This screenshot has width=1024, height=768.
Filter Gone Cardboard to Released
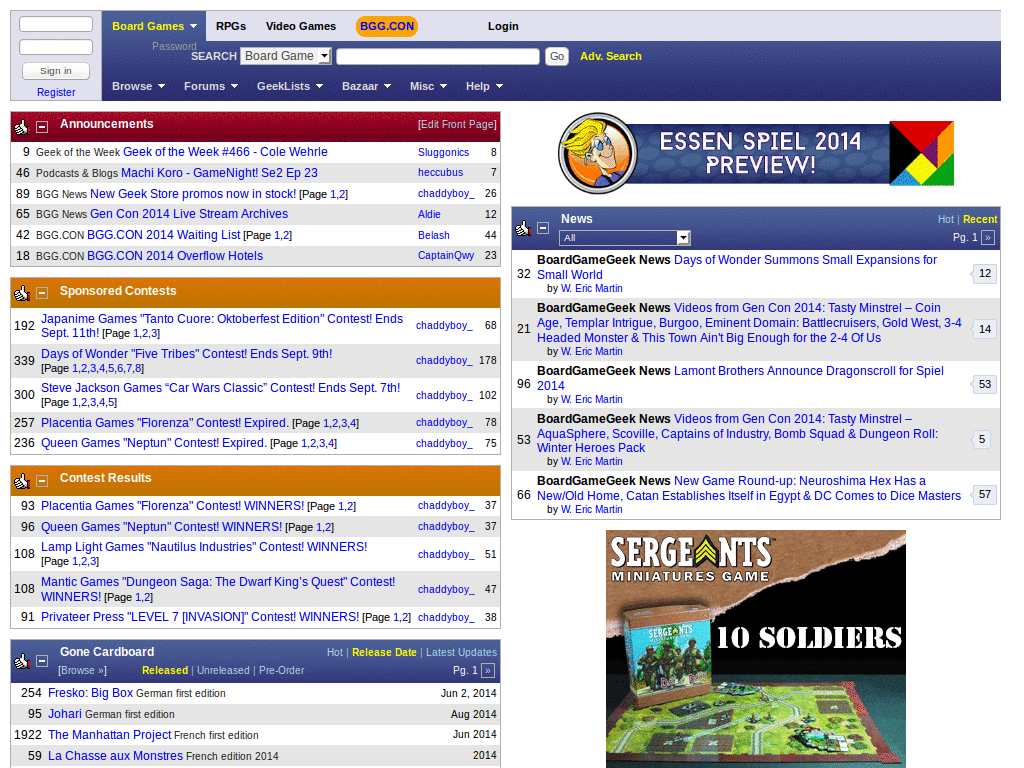pyautogui.click(x=165, y=671)
